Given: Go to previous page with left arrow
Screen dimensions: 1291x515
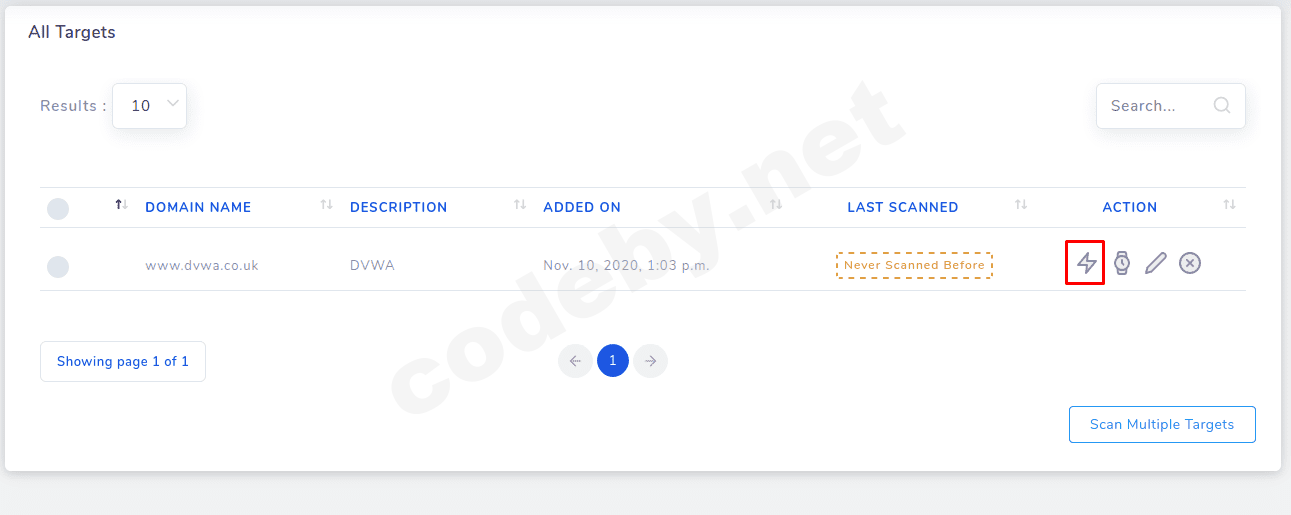Looking at the screenshot, I should pos(575,361).
